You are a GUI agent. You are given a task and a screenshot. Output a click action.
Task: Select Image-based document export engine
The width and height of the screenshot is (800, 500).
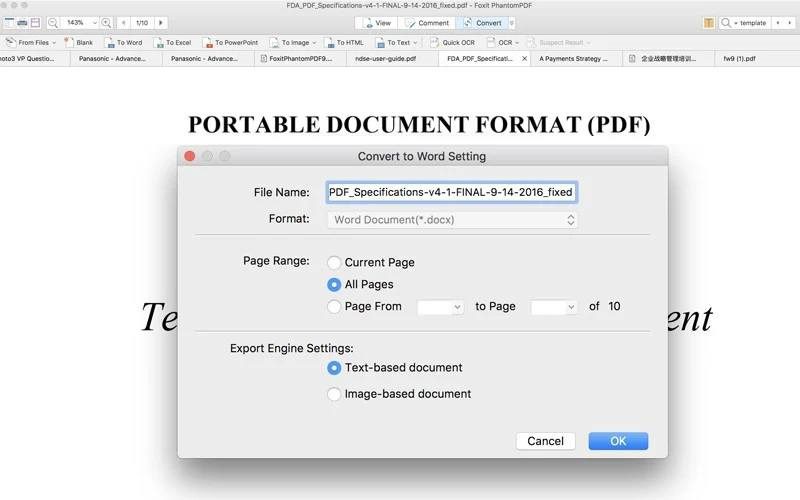point(334,394)
